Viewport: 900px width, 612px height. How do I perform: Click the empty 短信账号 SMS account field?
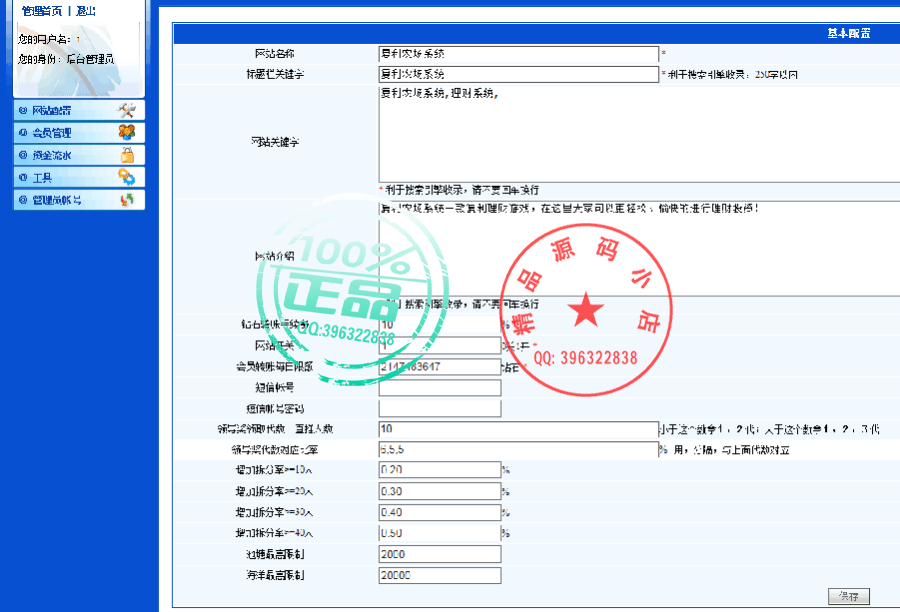click(438, 388)
